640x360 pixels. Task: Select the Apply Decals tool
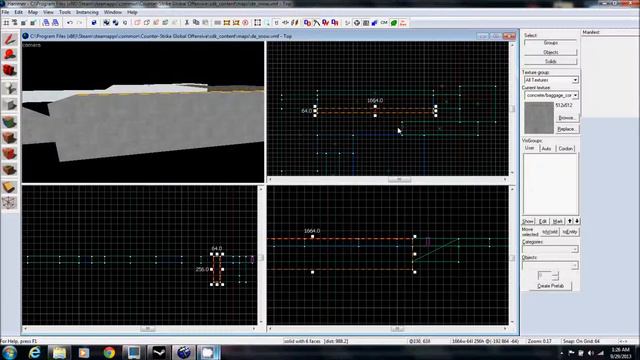[x=10, y=154]
